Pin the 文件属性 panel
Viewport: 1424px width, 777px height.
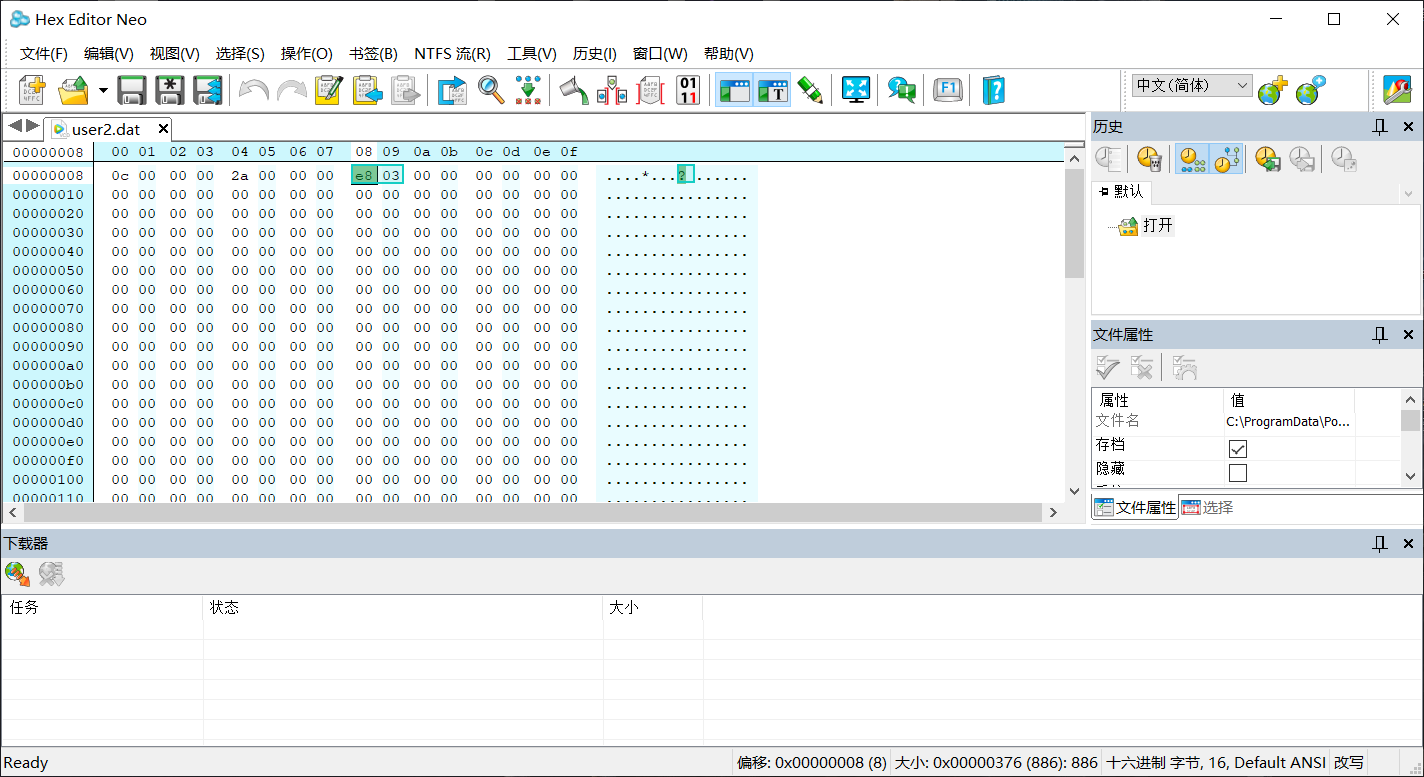coord(1380,335)
